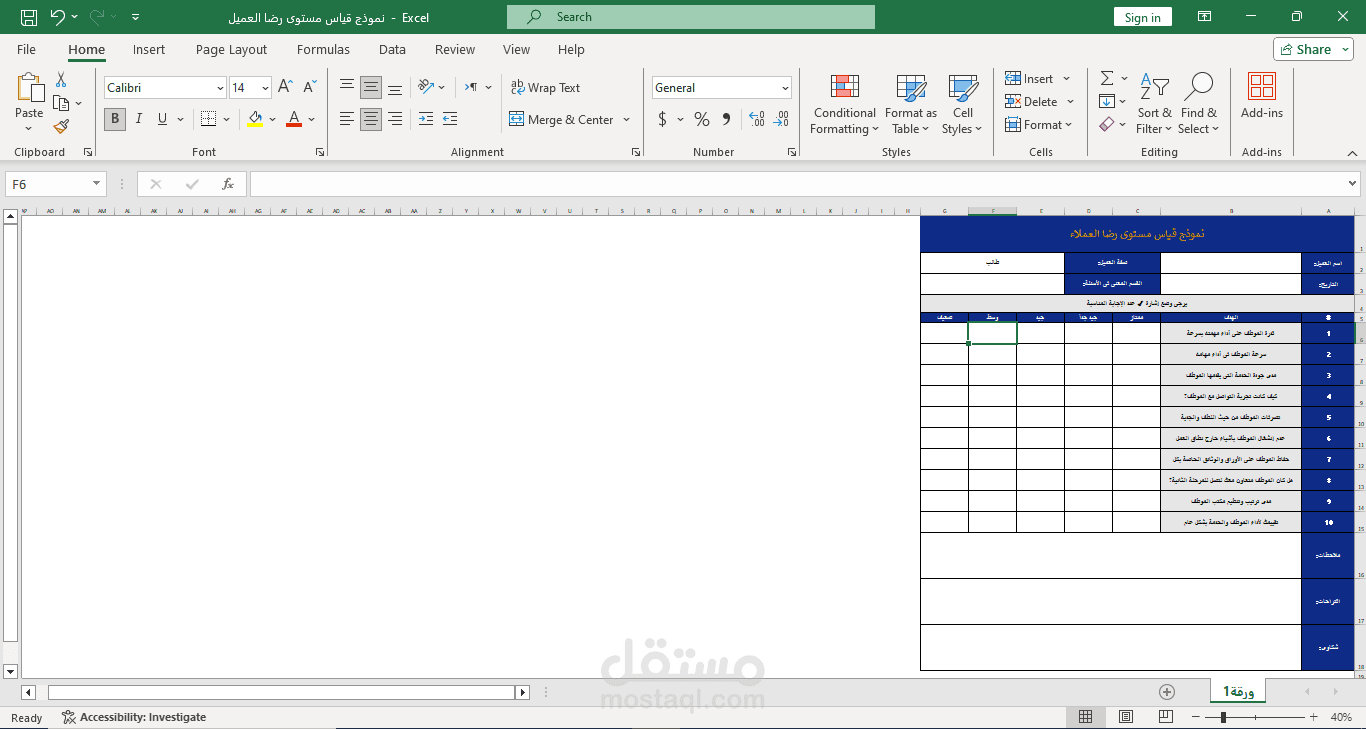Click the Align Right icon
1366x729 pixels.
pyautogui.click(x=395, y=119)
